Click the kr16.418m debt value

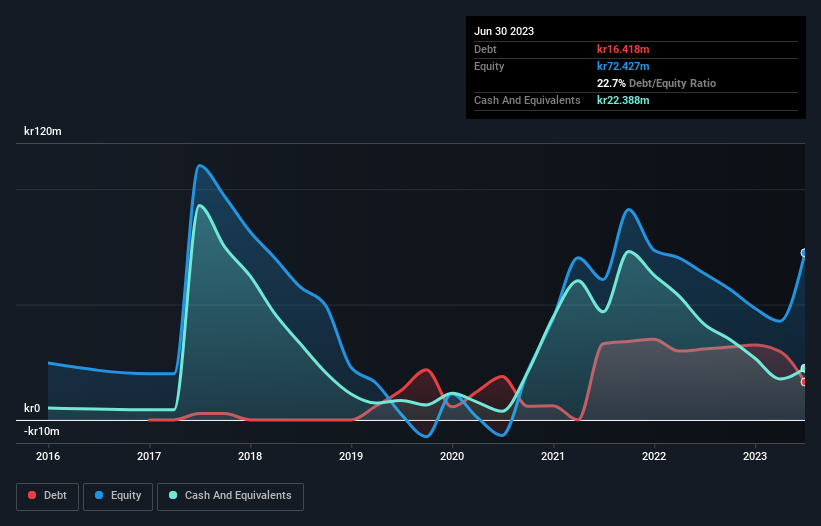(623, 49)
